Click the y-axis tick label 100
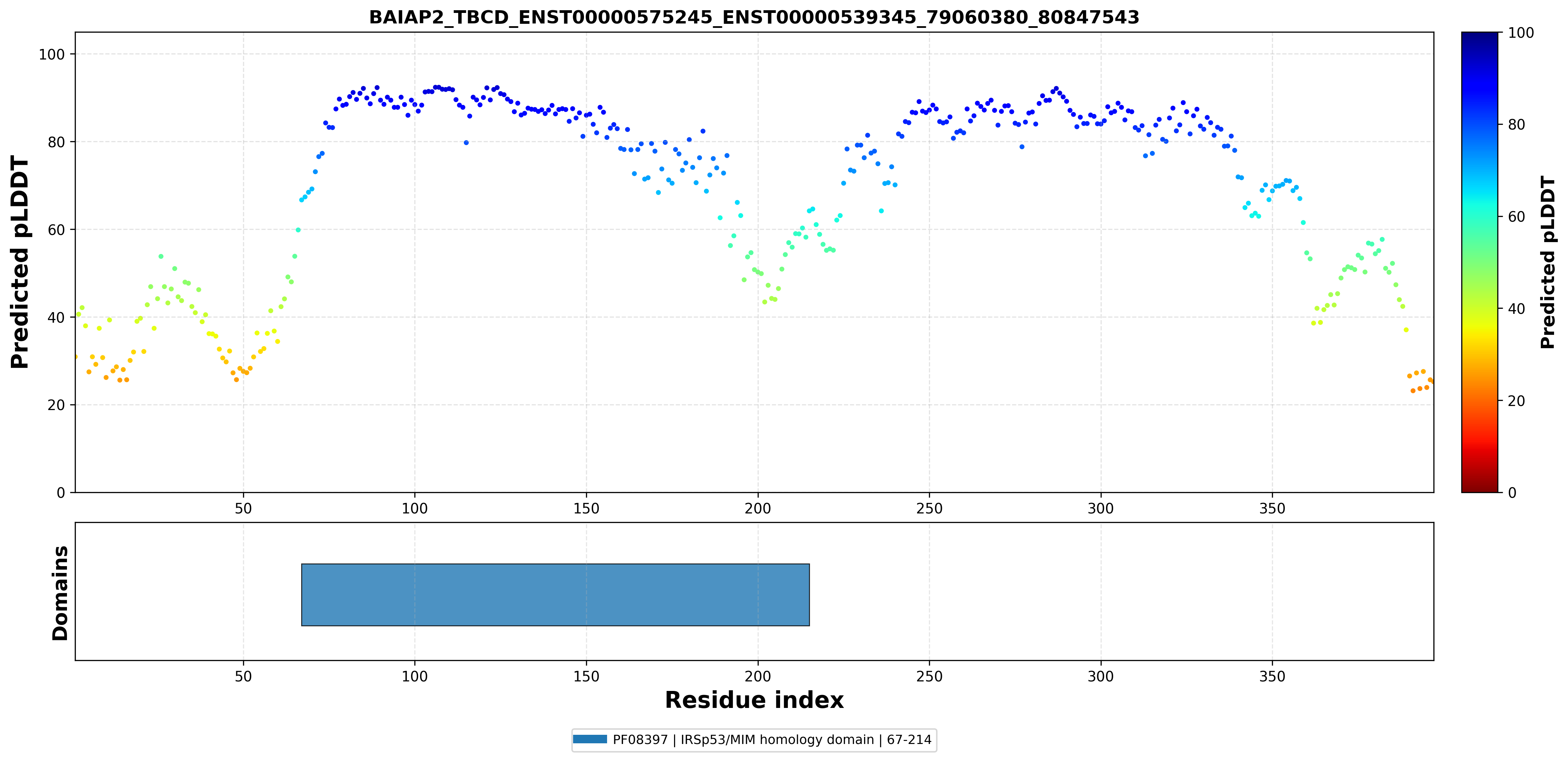This screenshot has height=762, width=1568. click(52, 54)
